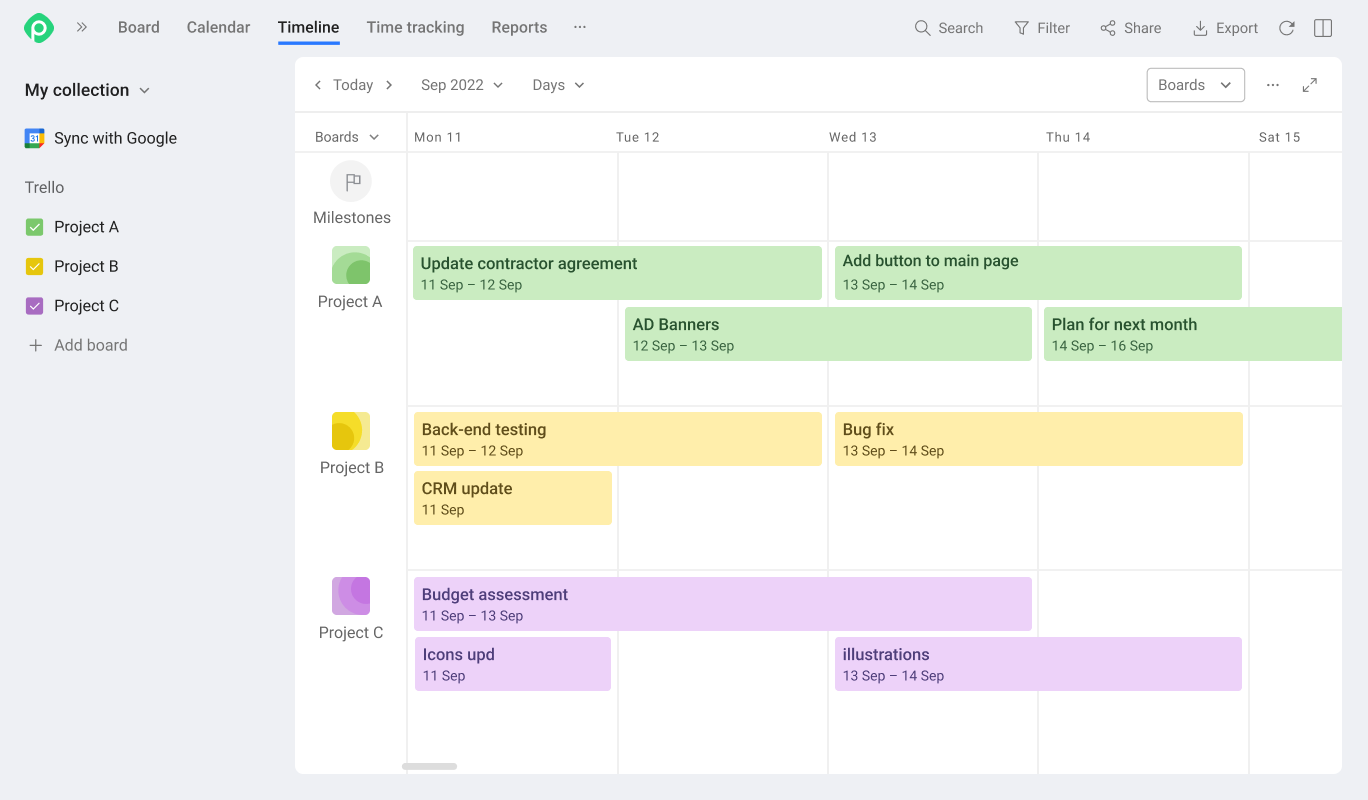Open the Budget assessment task card

pos(722,604)
